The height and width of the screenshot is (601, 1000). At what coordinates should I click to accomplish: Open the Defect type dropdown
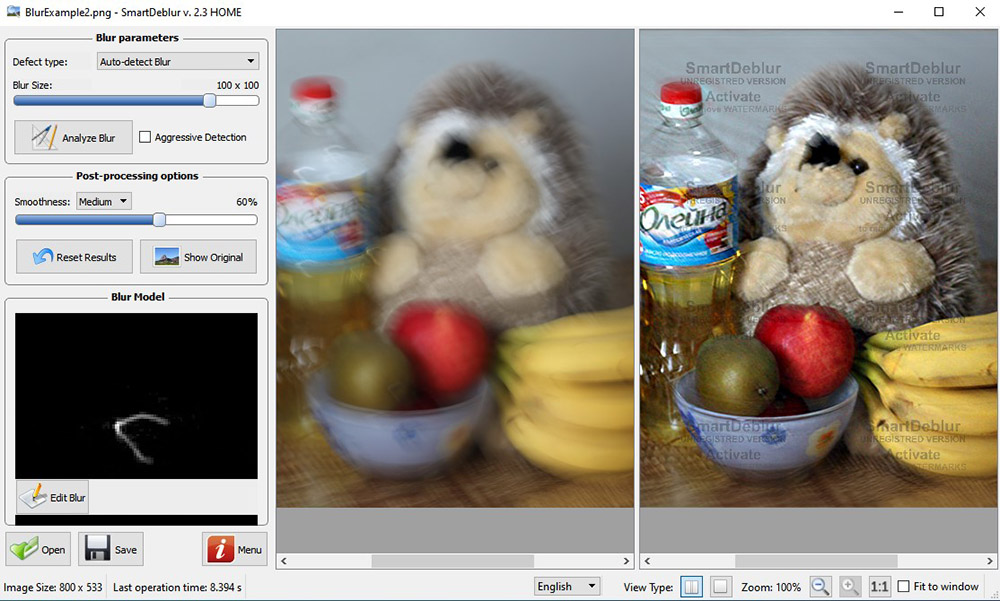click(x=176, y=61)
